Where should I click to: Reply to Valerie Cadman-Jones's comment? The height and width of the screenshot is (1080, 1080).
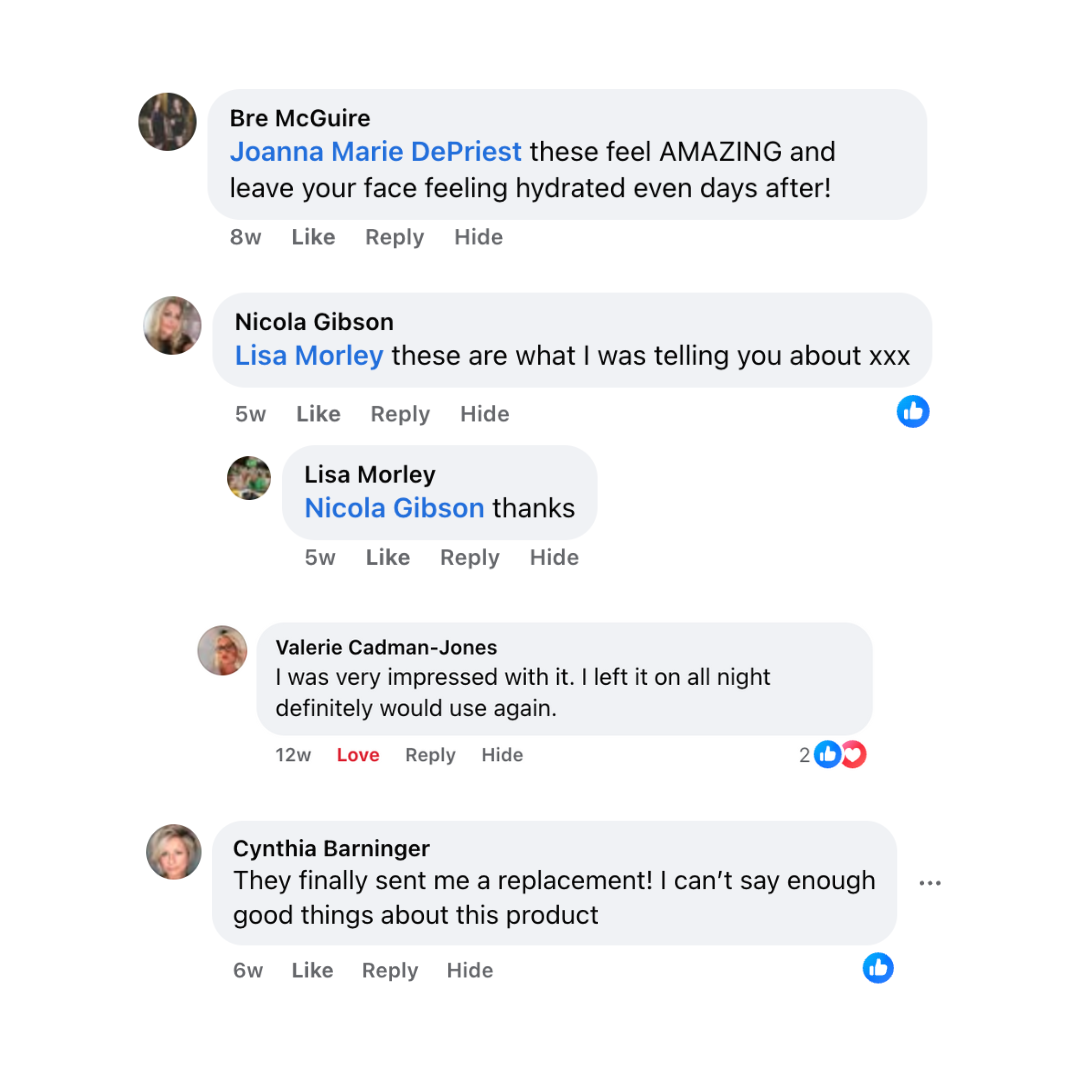[430, 755]
